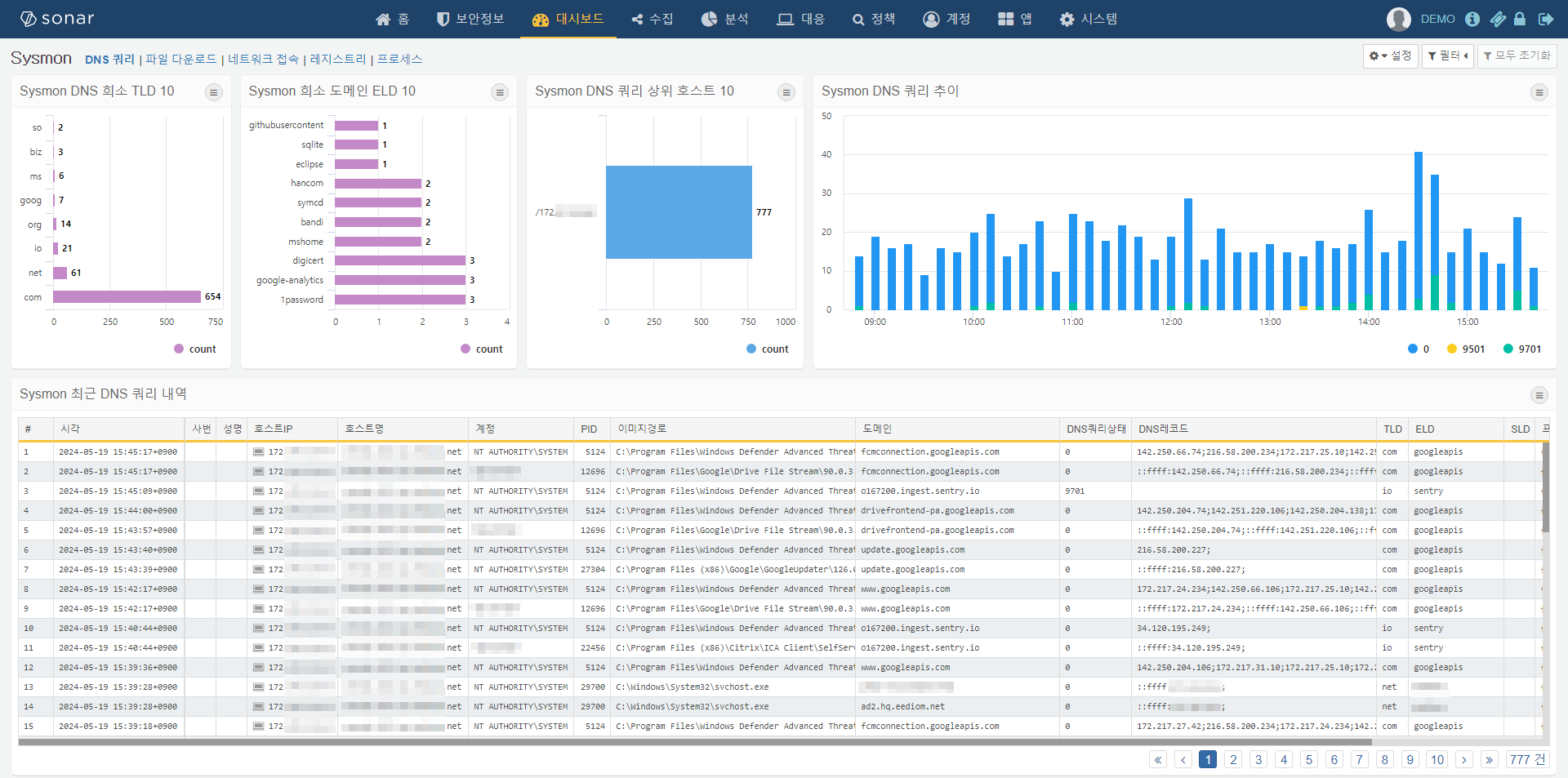Click the 777 건 total count

1527,760
